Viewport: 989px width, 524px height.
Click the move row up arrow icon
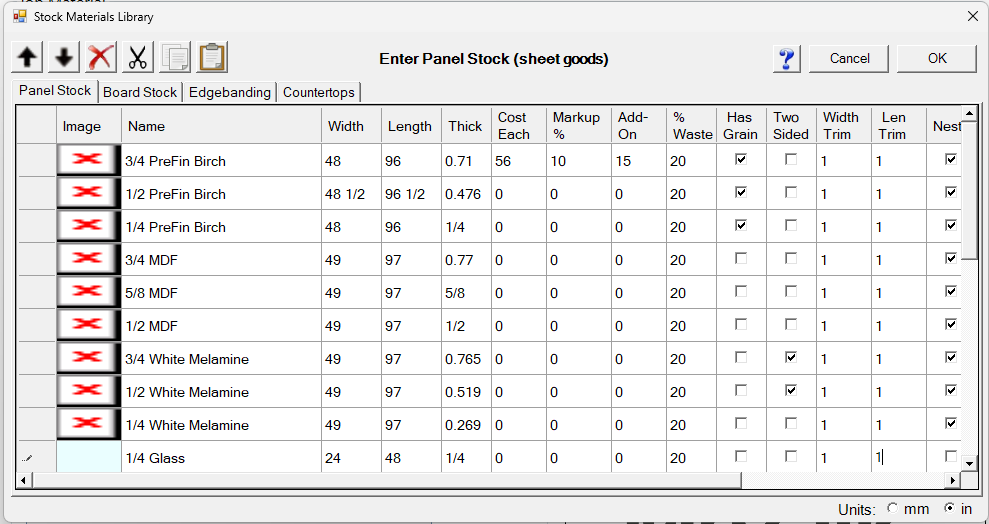click(x=28, y=58)
